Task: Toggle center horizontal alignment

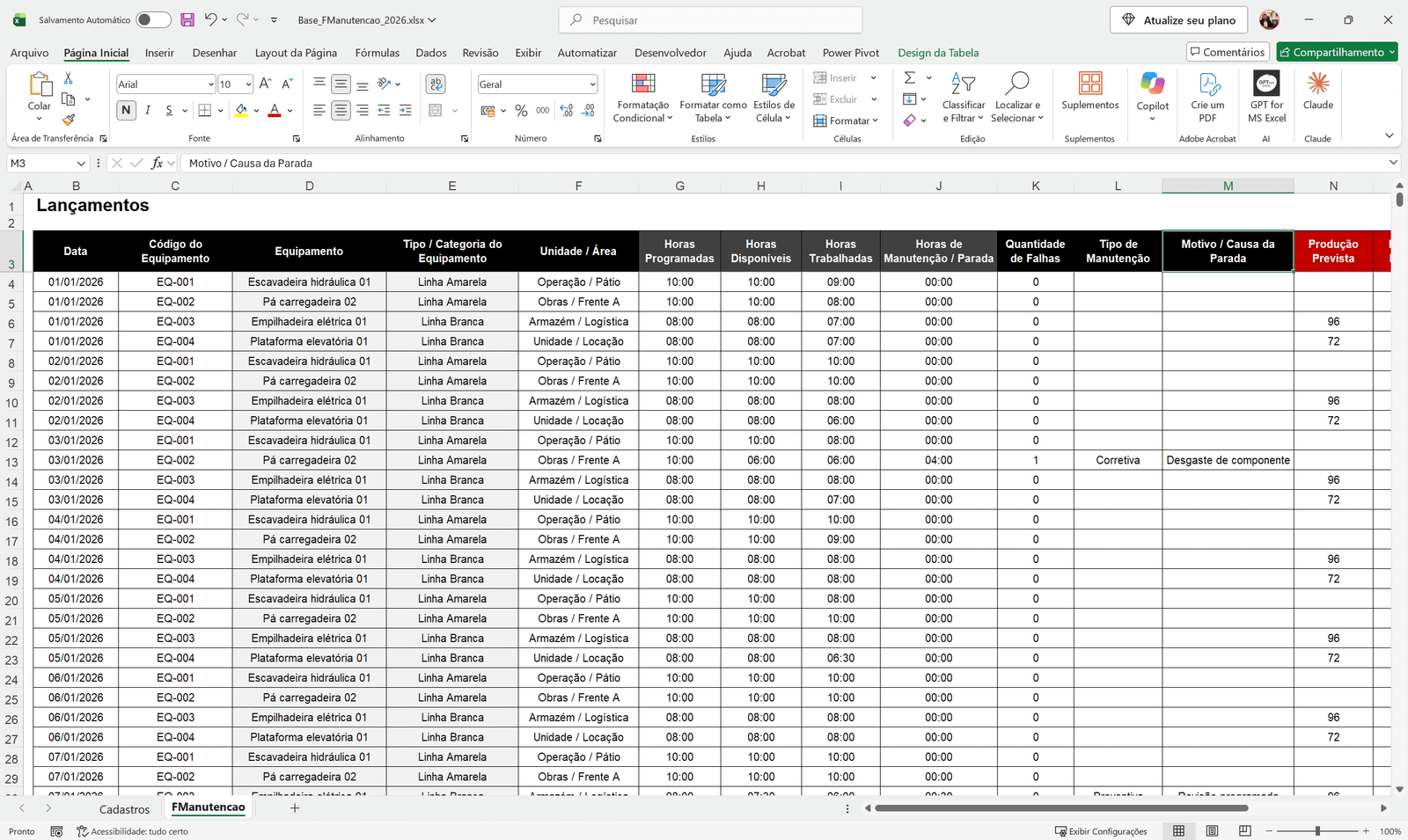Action: click(341, 111)
